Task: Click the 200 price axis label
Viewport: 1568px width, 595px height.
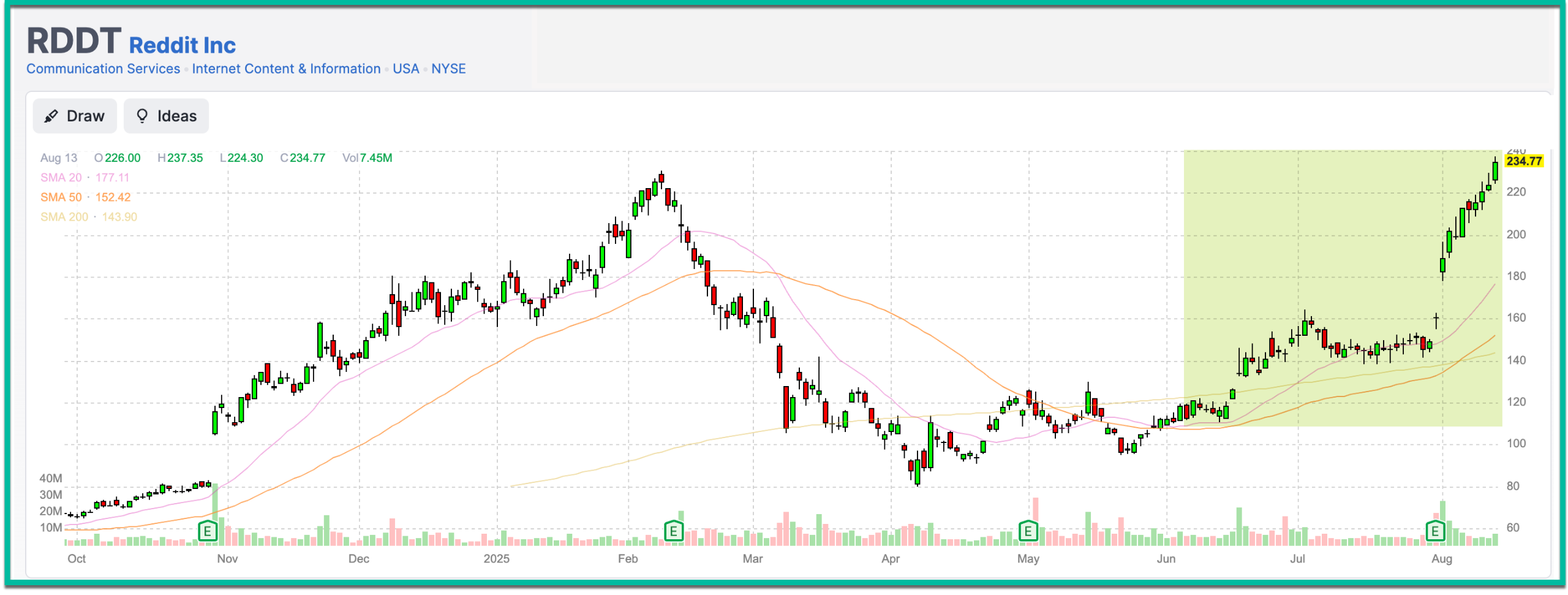Action: pyautogui.click(x=1517, y=235)
